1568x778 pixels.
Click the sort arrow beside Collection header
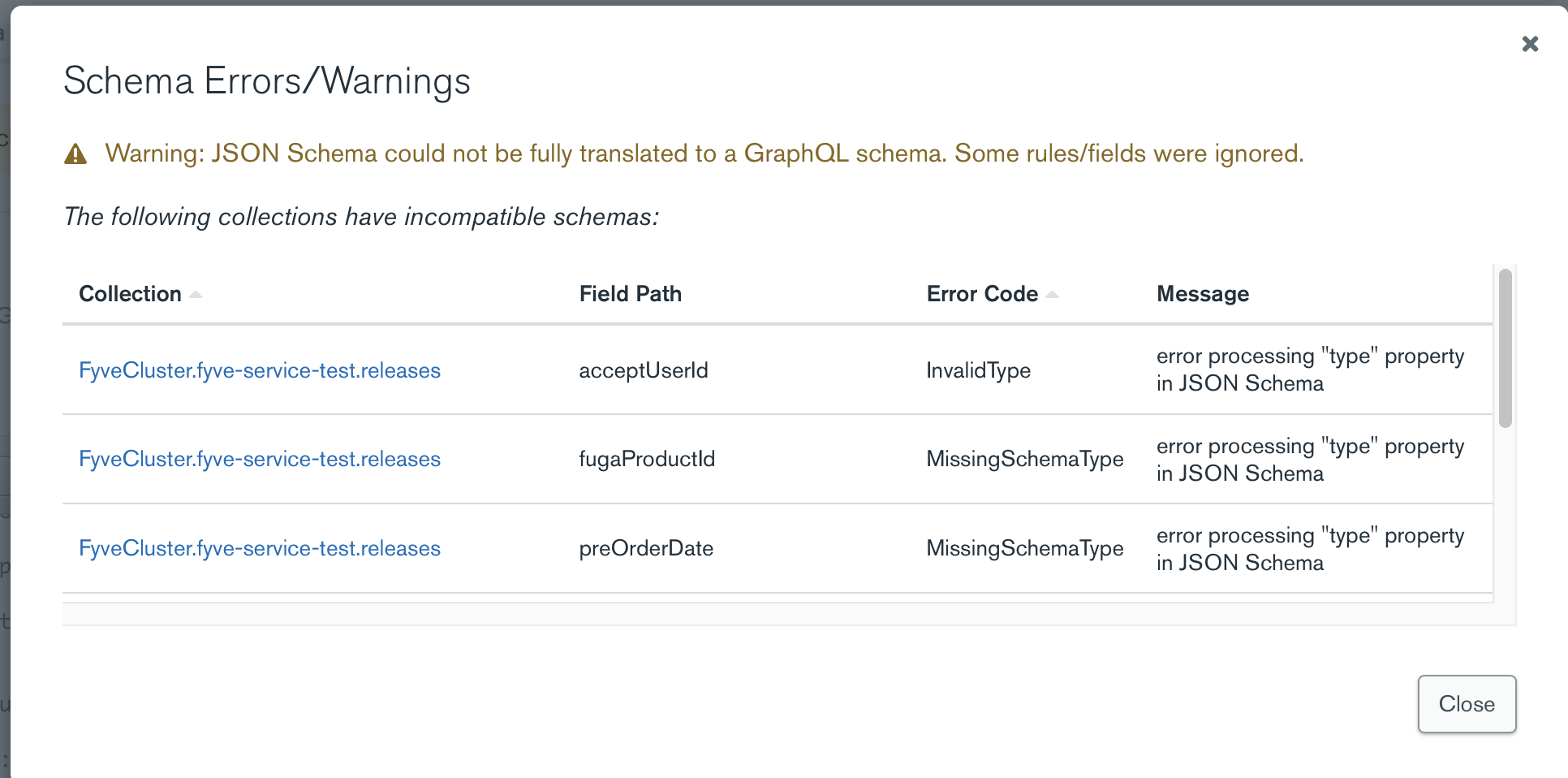(x=196, y=295)
